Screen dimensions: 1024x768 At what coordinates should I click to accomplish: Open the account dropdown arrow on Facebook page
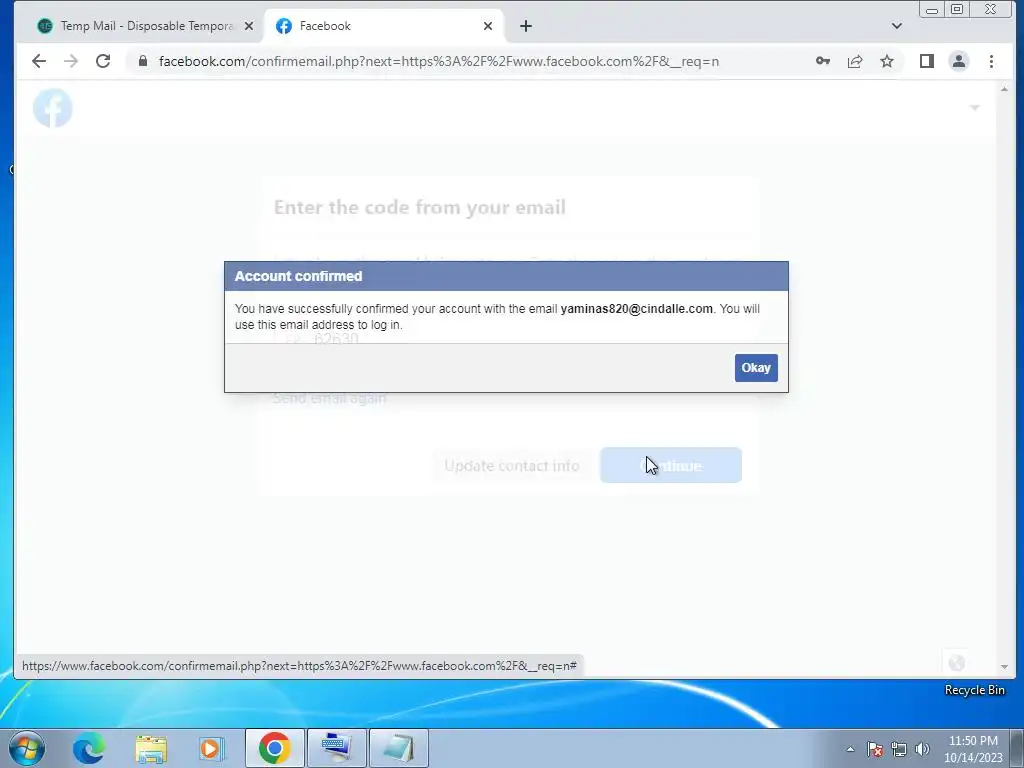(x=974, y=108)
